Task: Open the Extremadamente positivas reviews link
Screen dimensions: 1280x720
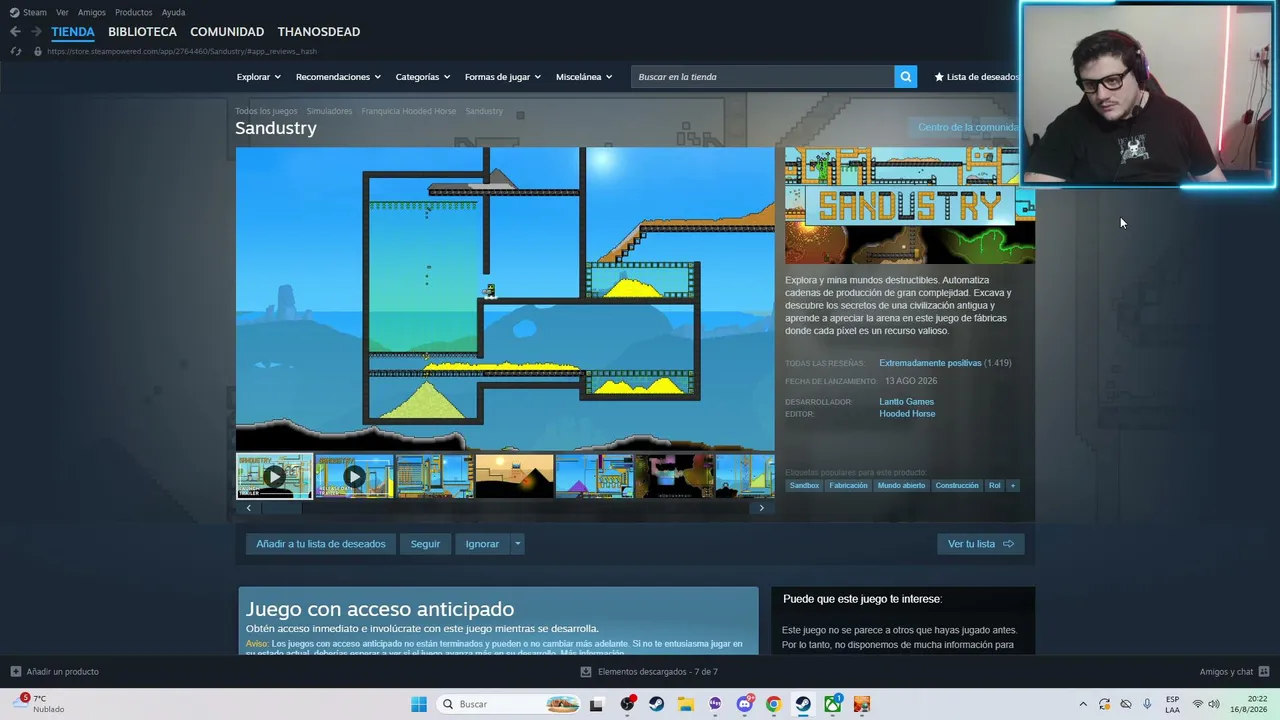Action: pyautogui.click(x=930, y=363)
